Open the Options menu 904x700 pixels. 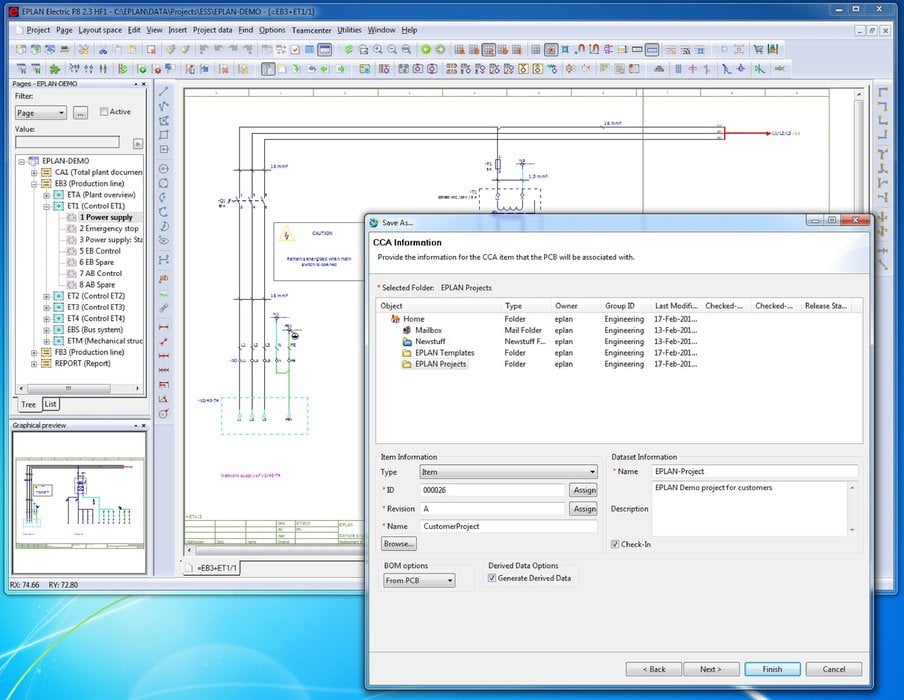(x=273, y=30)
